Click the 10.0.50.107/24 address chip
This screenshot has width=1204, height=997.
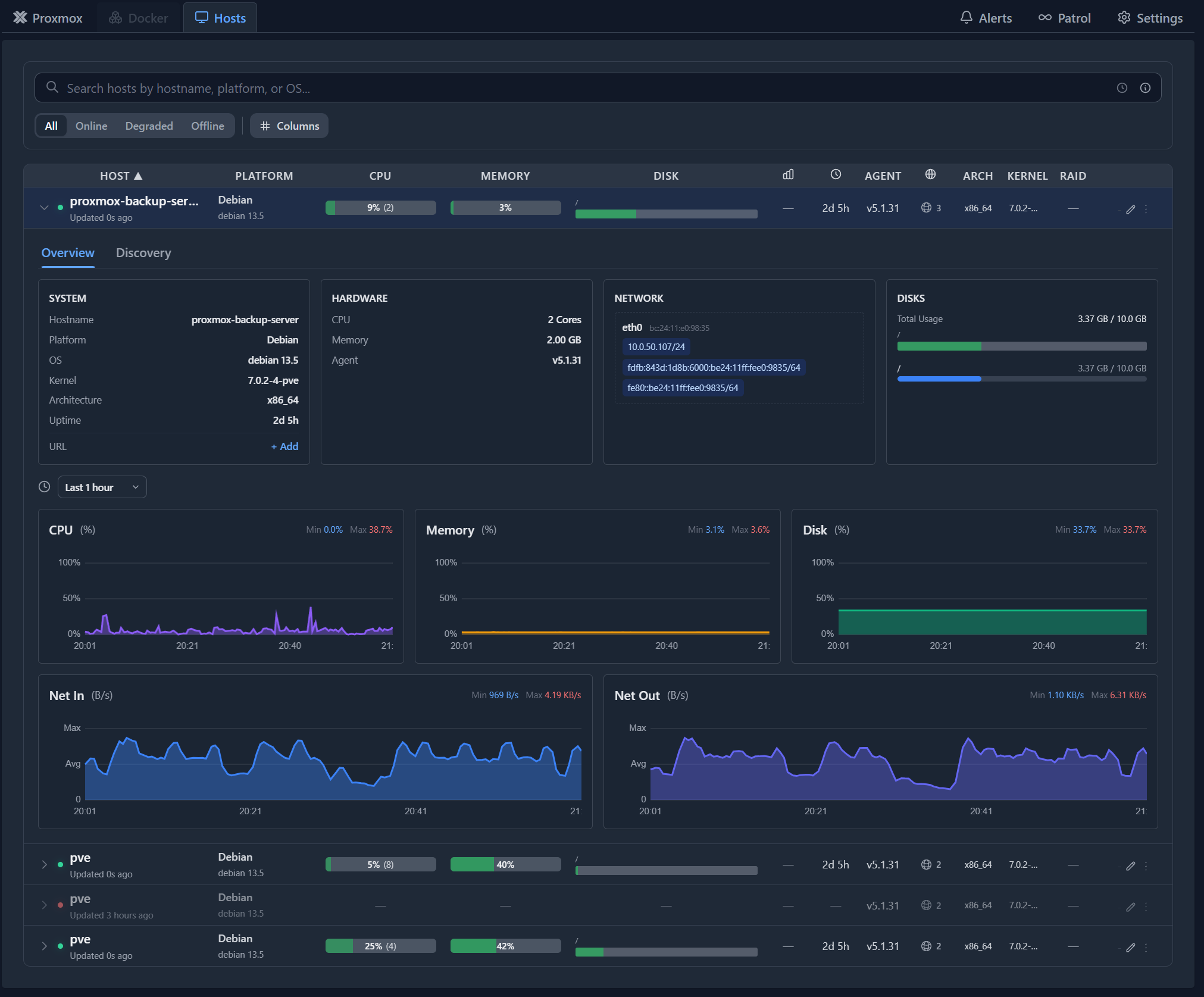[656, 347]
